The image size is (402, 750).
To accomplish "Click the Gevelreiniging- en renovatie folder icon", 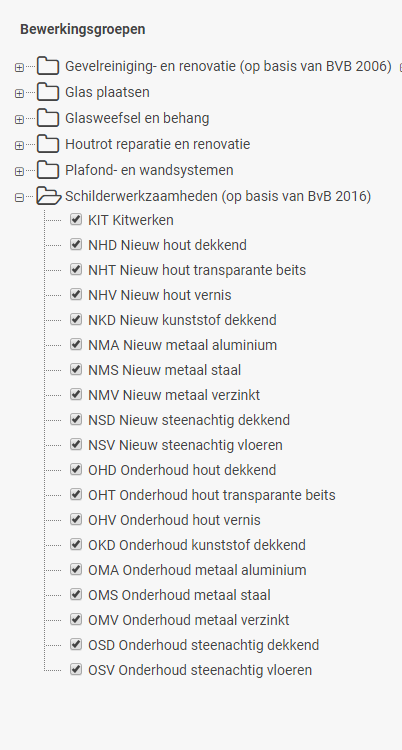I will 48,66.
